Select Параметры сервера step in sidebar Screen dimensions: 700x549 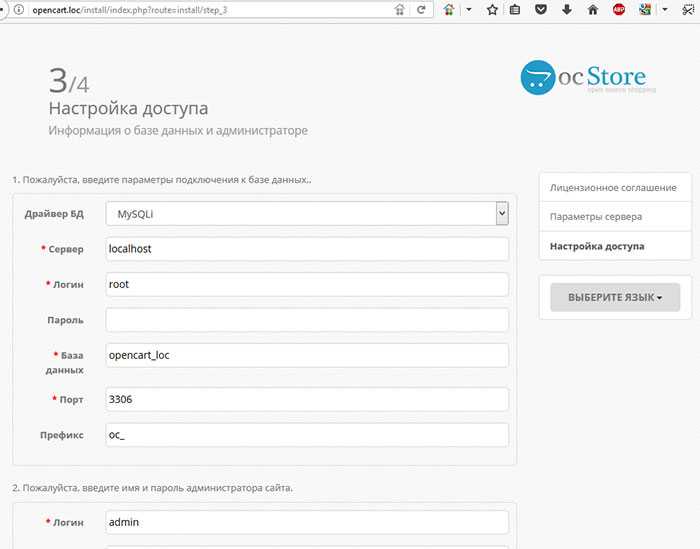pyautogui.click(x=615, y=216)
